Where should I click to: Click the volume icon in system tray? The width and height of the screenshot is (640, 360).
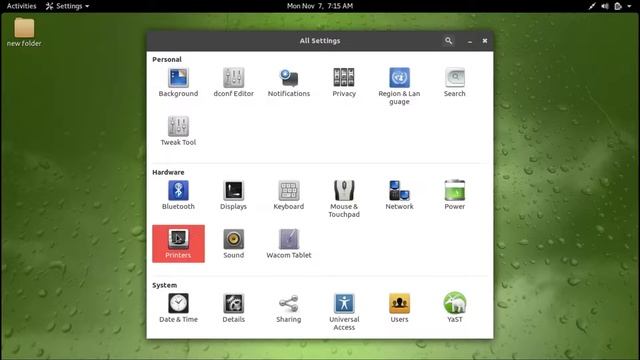point(604,6)
